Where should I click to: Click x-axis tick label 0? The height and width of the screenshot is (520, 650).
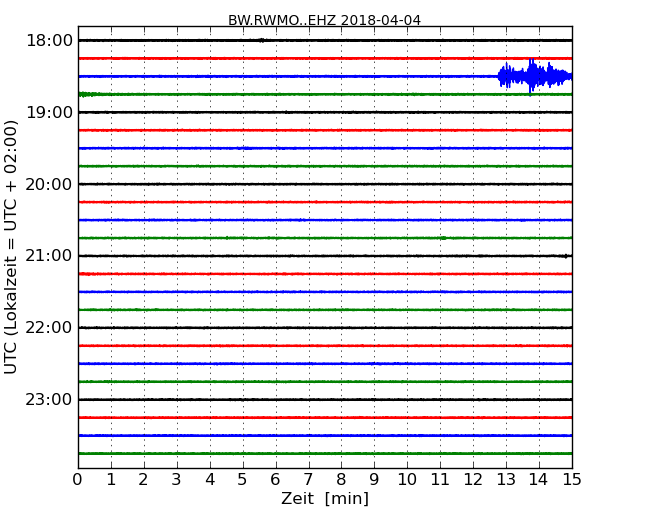click(x=78, y=480)
